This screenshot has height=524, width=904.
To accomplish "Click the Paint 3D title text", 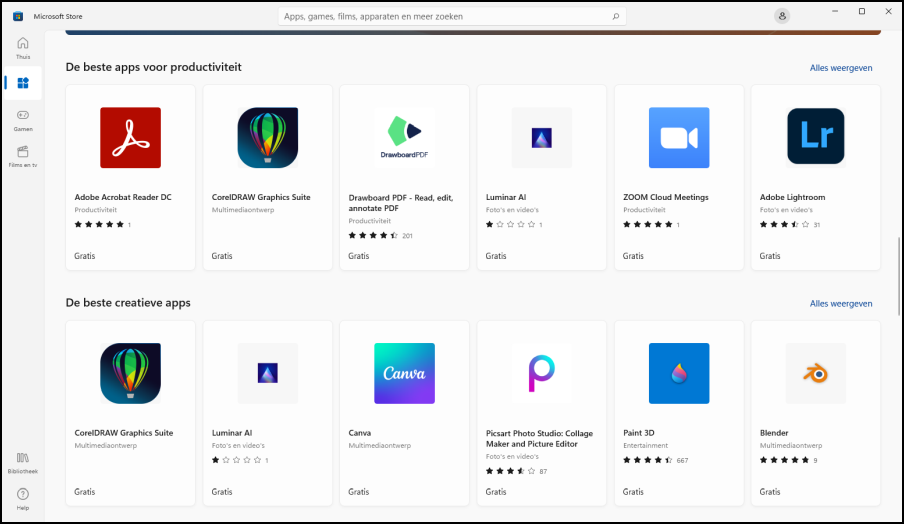I will 639,433.
